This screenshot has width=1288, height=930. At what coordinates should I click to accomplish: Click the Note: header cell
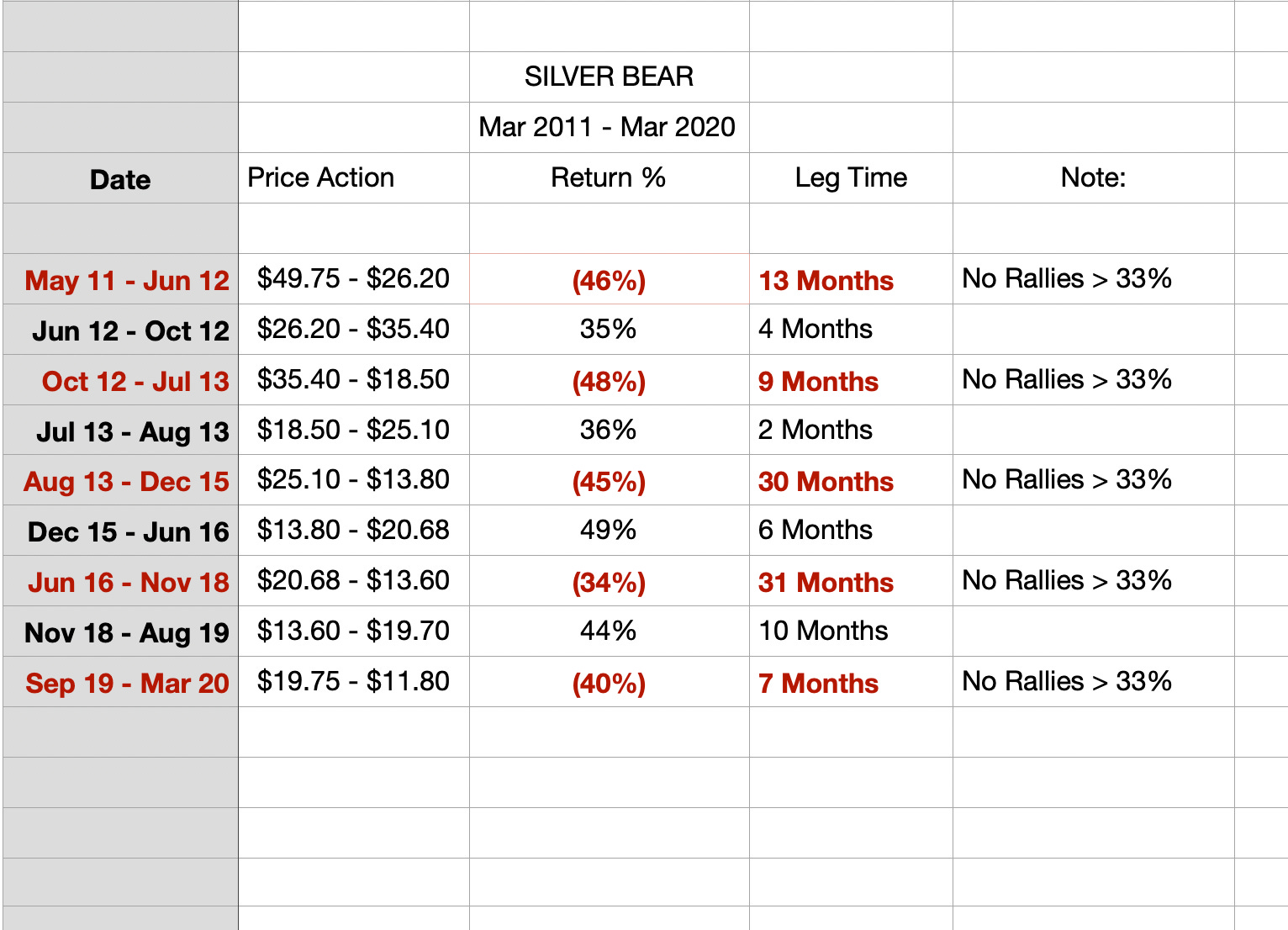(1093, 178)
